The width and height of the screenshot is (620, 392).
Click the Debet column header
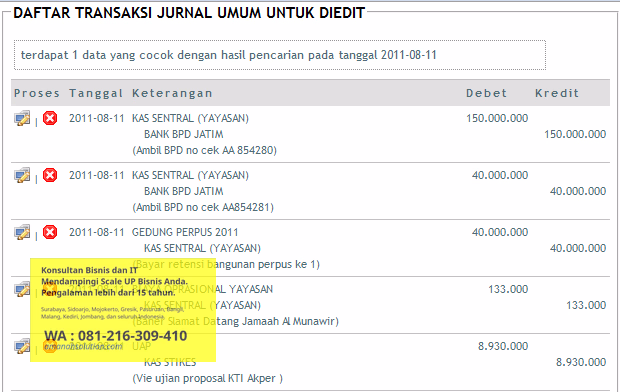[486, 93]
